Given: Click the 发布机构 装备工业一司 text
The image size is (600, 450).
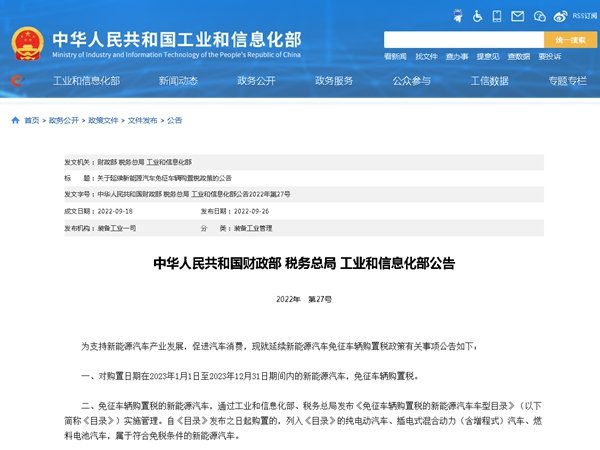Looking at the screenshot, I should pyautogui.click(x=100, y=228).
